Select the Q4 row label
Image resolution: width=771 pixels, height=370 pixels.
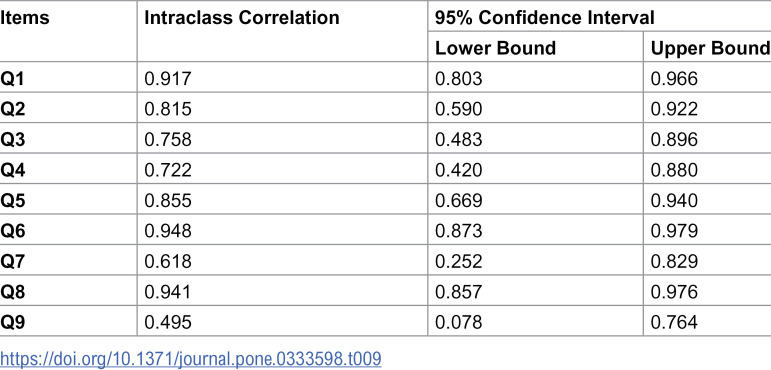tap(12, 170)
